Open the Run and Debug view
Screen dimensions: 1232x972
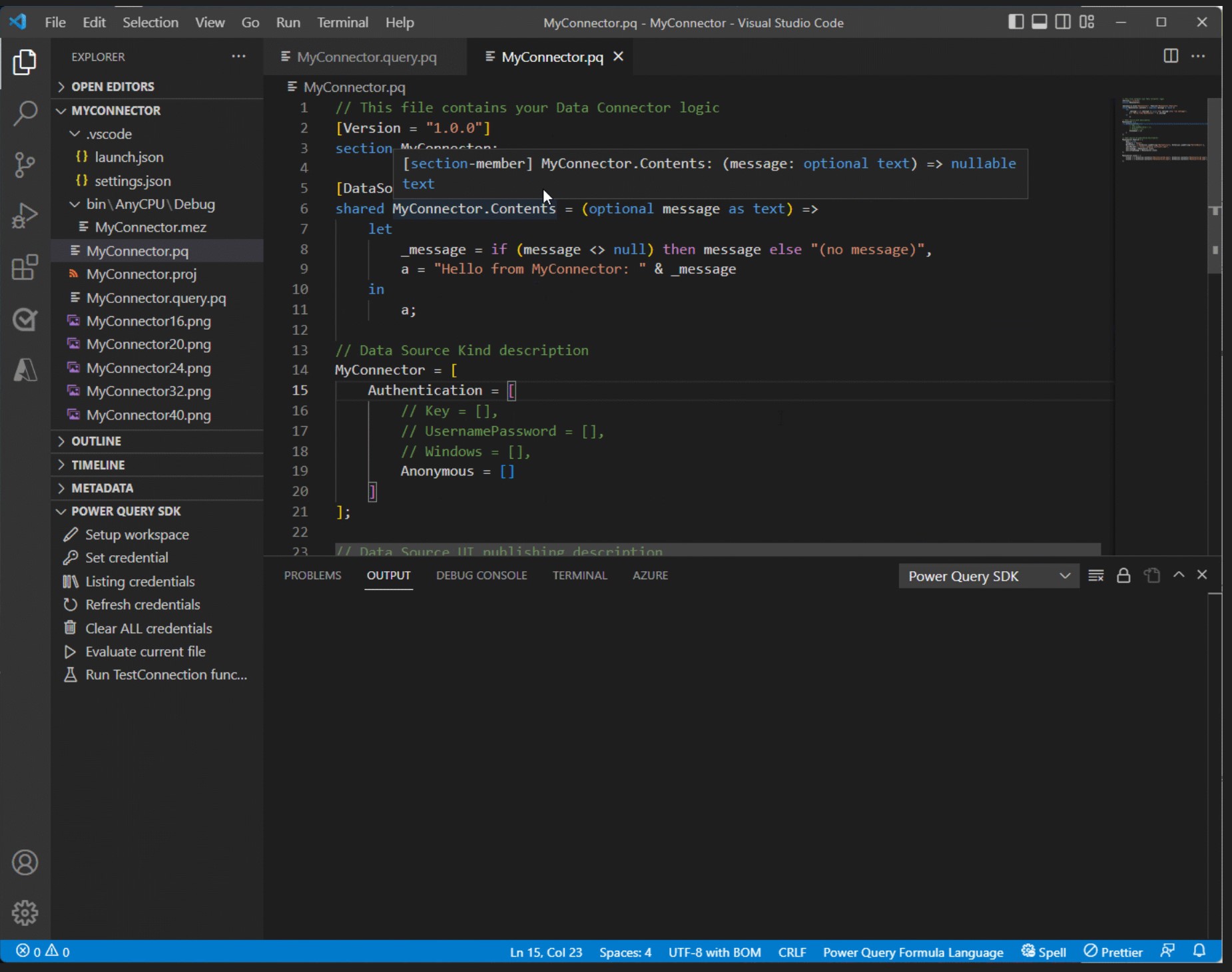click(x=25, y=214)
